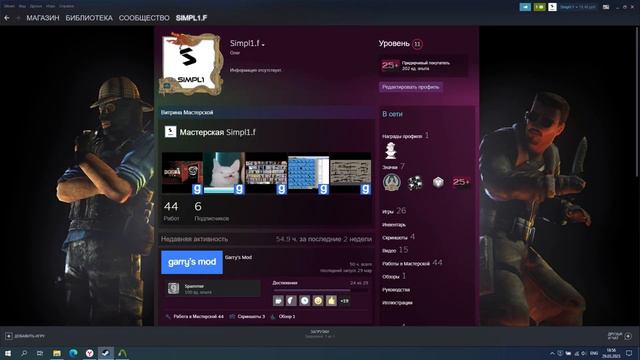640x360 pixels.
Task: Click the green notifications icon in title bar
Action: pyautogui.click(x=540, y=7)
